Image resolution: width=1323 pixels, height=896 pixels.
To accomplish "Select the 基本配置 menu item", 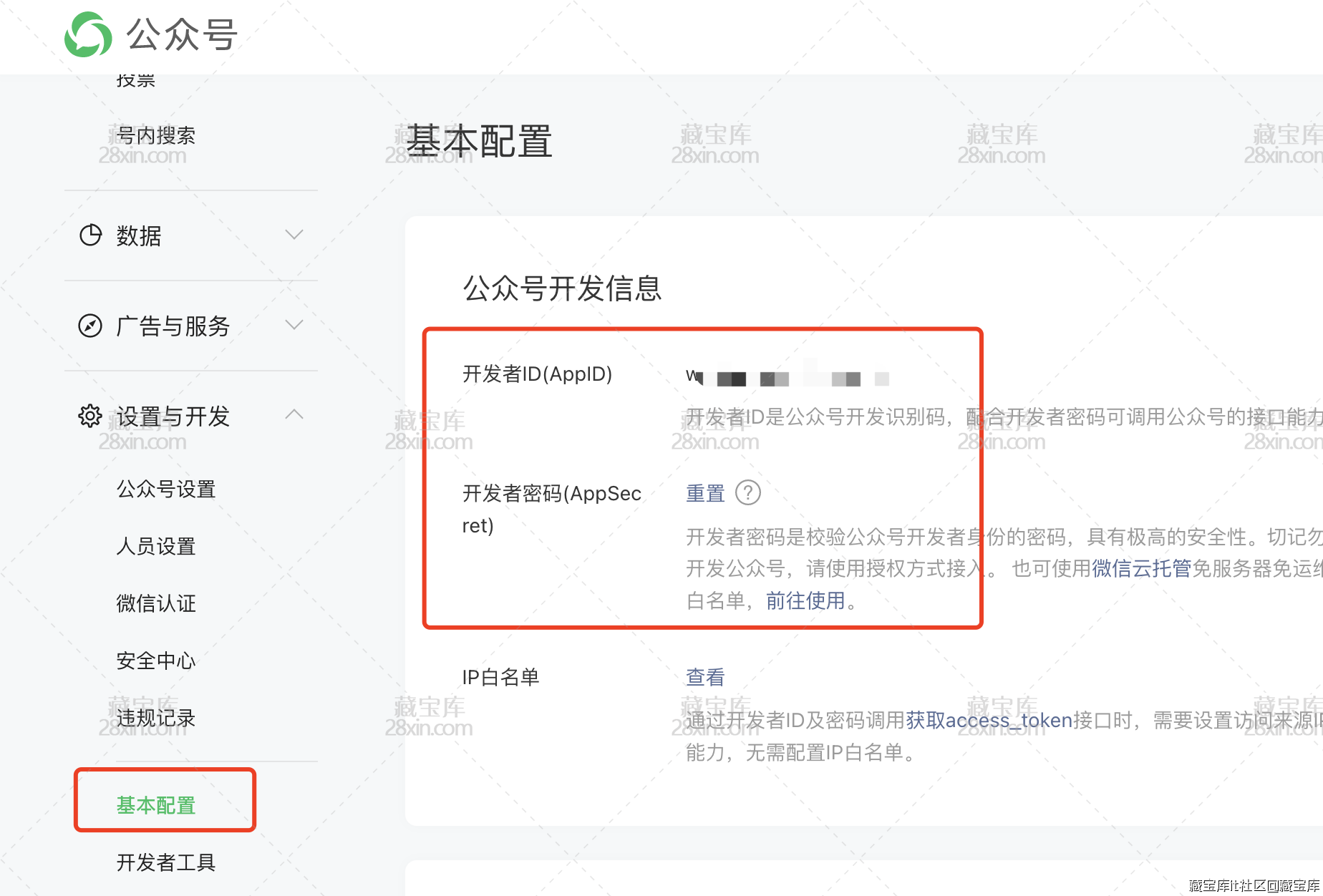I will pyautogui.click(x=156, y=806).
